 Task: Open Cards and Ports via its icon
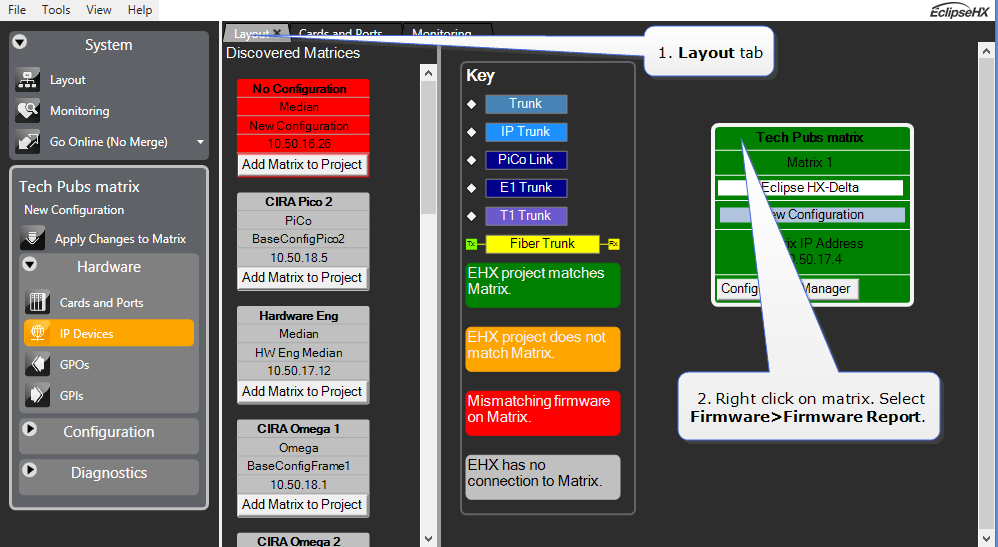pos(38,302)
